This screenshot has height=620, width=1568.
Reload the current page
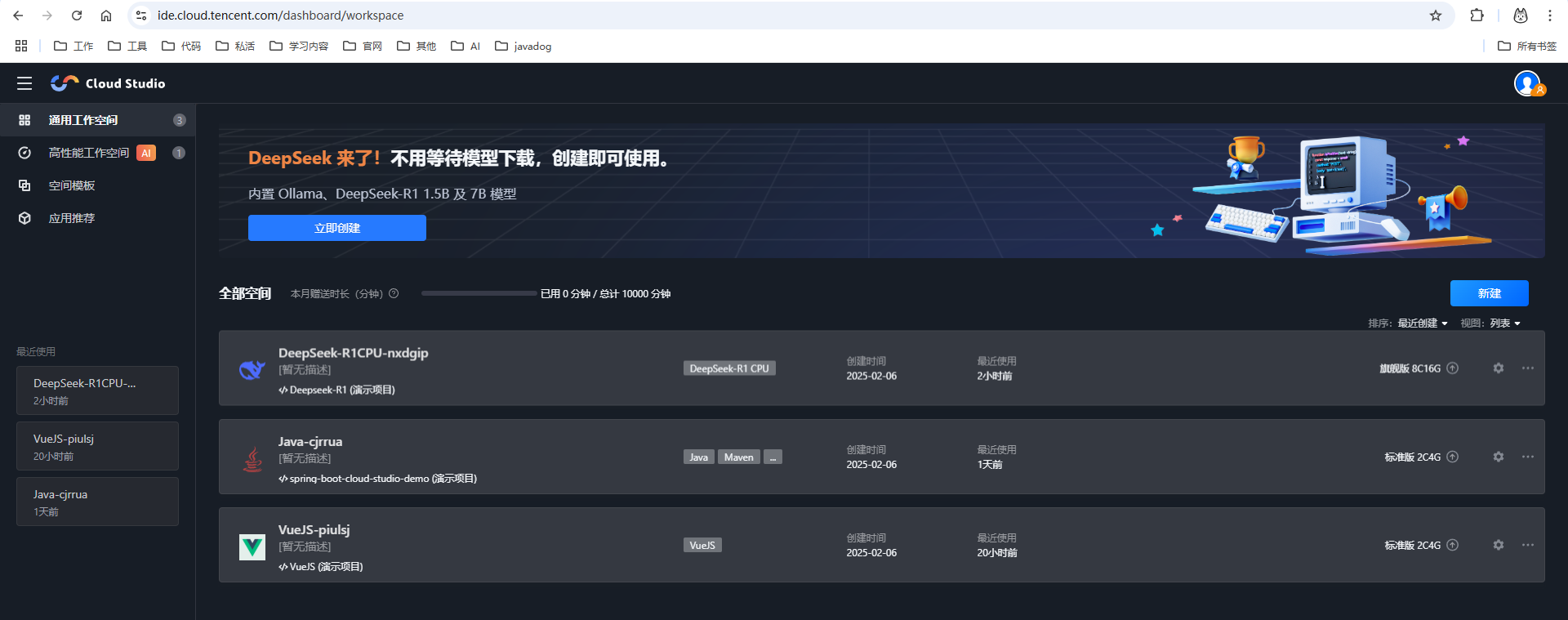point(77,16)
